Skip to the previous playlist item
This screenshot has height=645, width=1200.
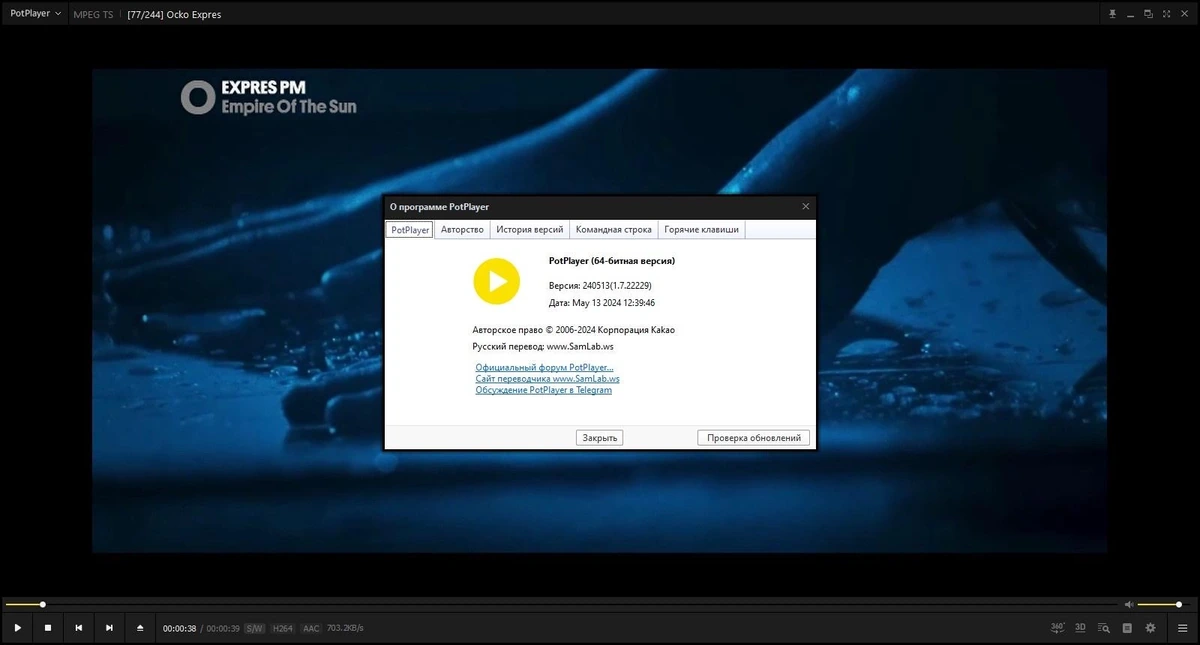(x=78, y=628)
